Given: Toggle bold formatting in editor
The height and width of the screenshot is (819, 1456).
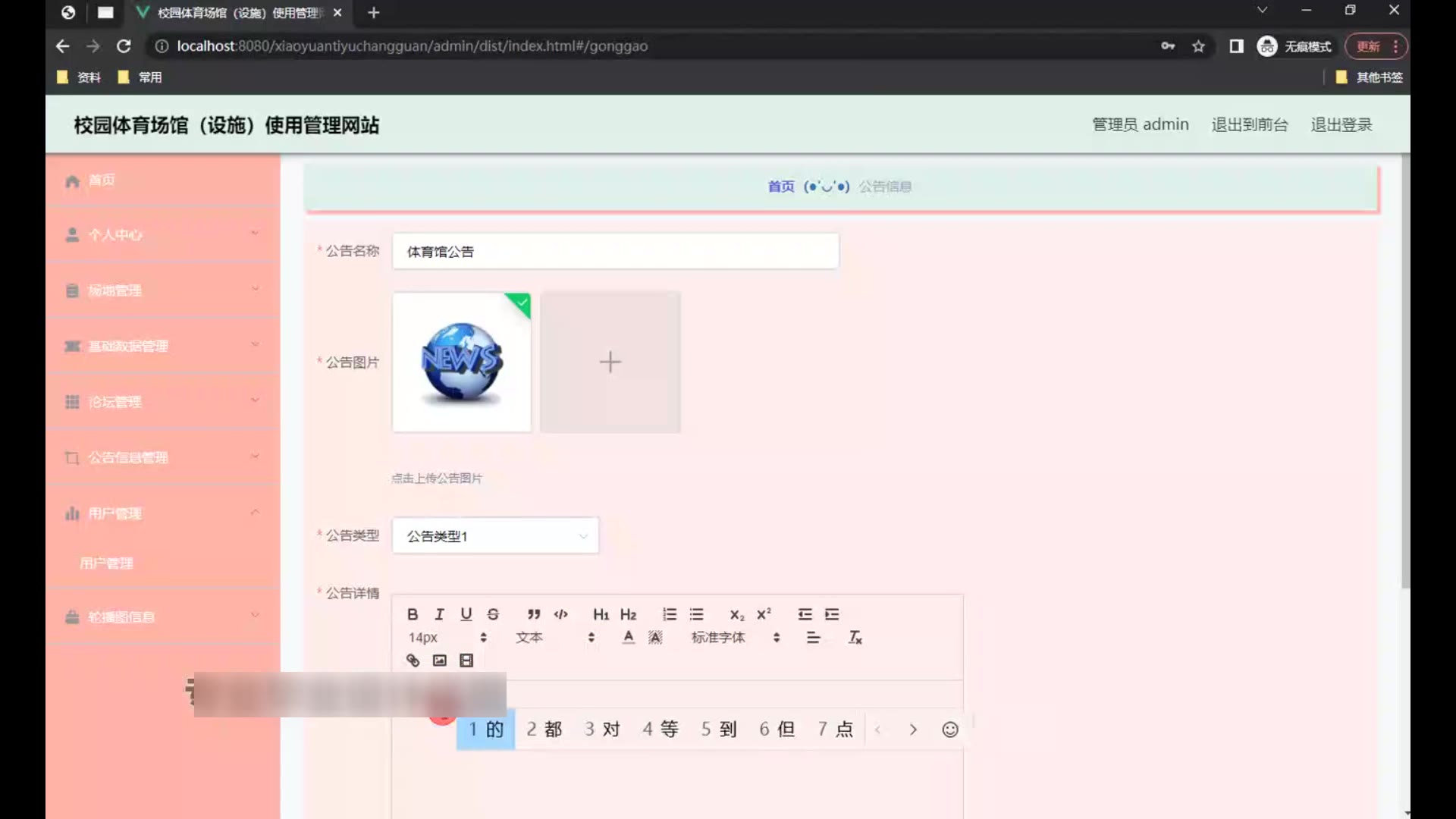Looking at the screenshot, I should click(413, 614).
